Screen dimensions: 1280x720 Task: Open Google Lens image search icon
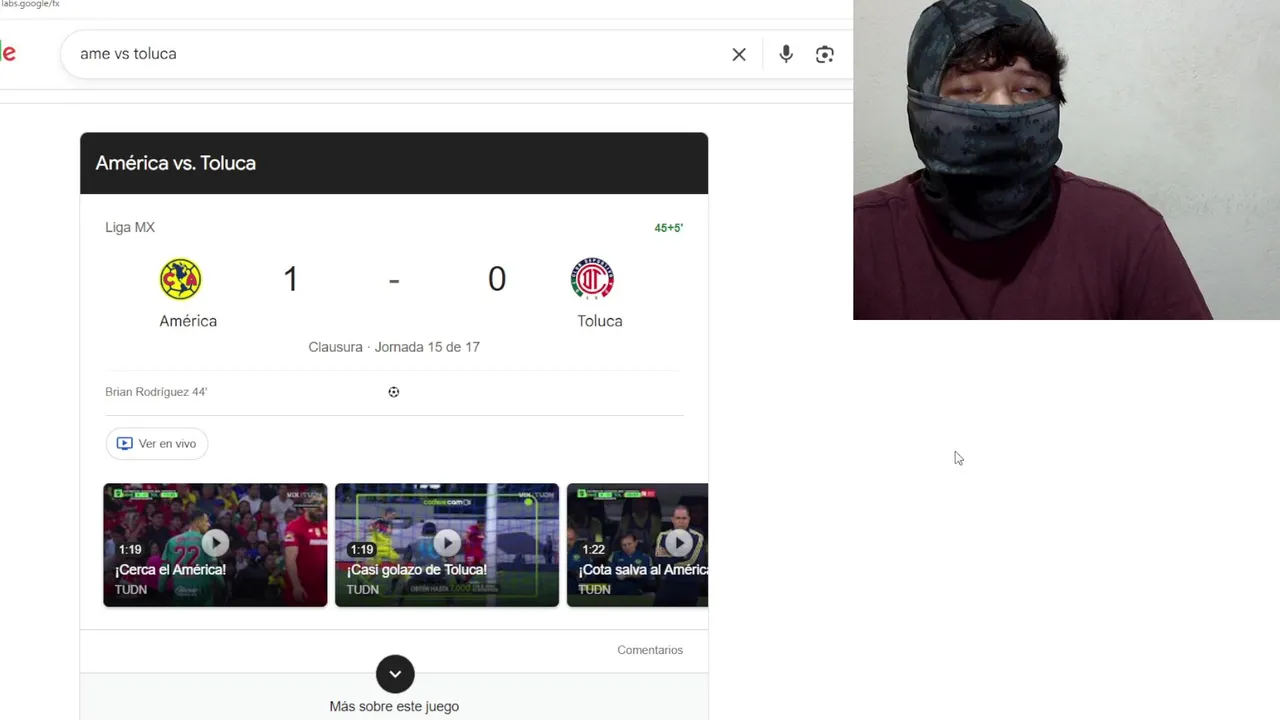(x=825, y=54)
